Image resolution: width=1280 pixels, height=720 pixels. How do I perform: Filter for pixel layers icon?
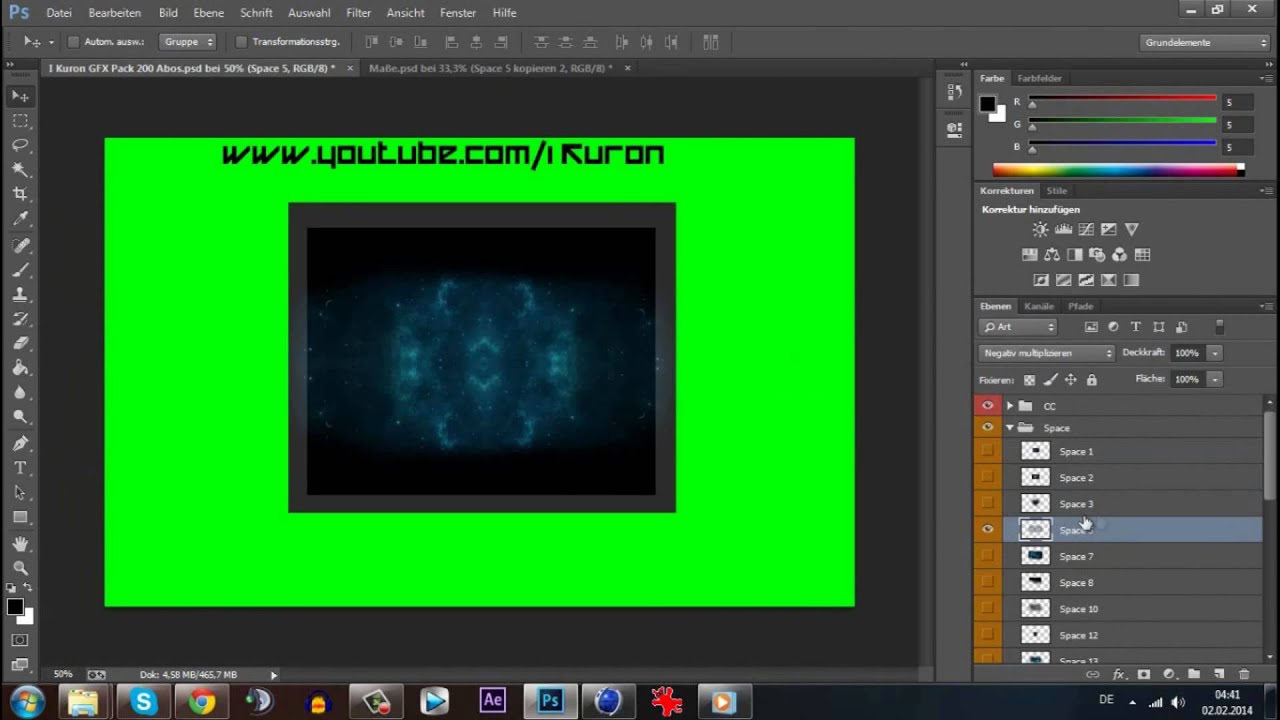point(1091,327)
